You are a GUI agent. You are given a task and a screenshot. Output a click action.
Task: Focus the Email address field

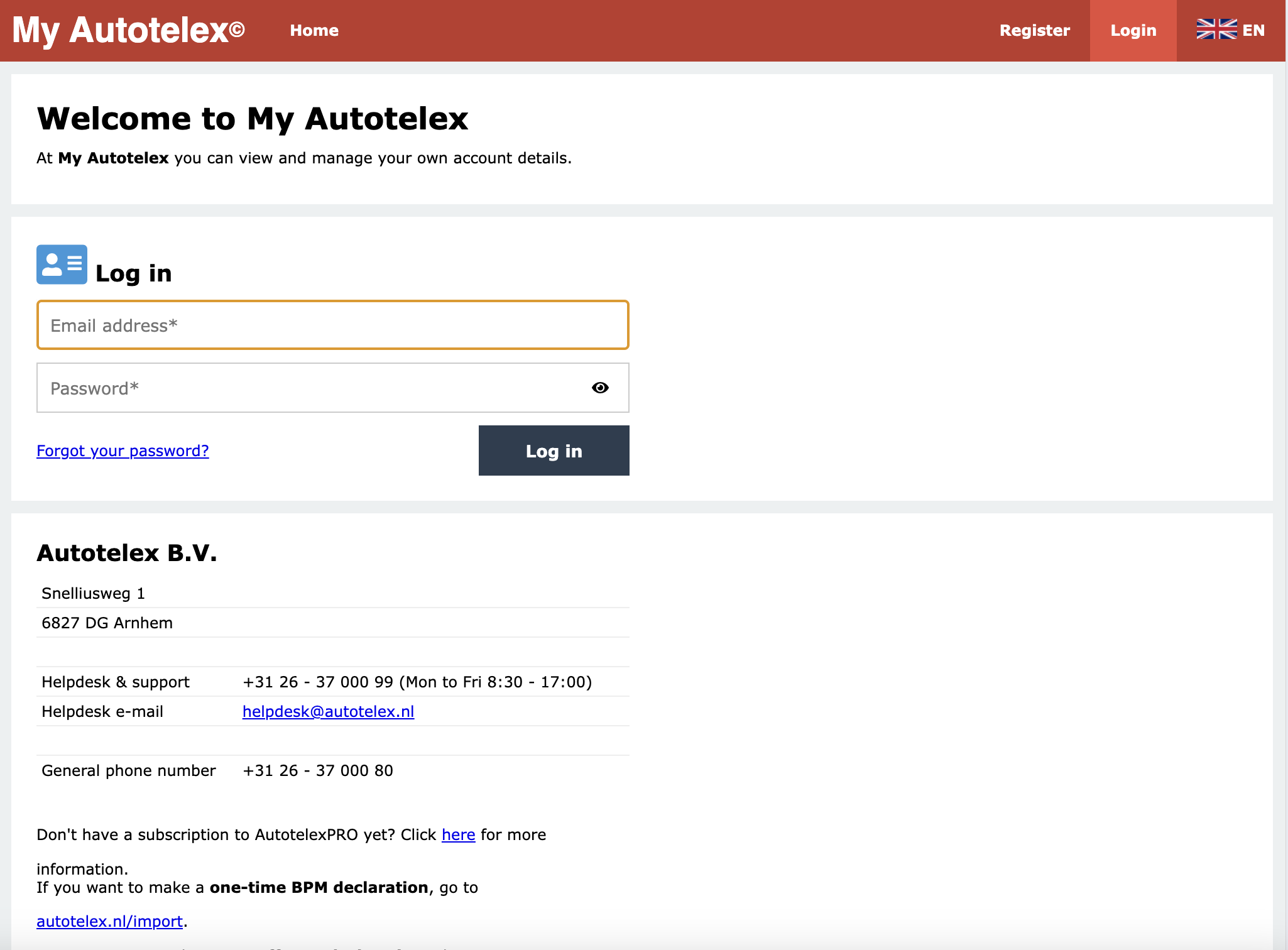(332, 325)
